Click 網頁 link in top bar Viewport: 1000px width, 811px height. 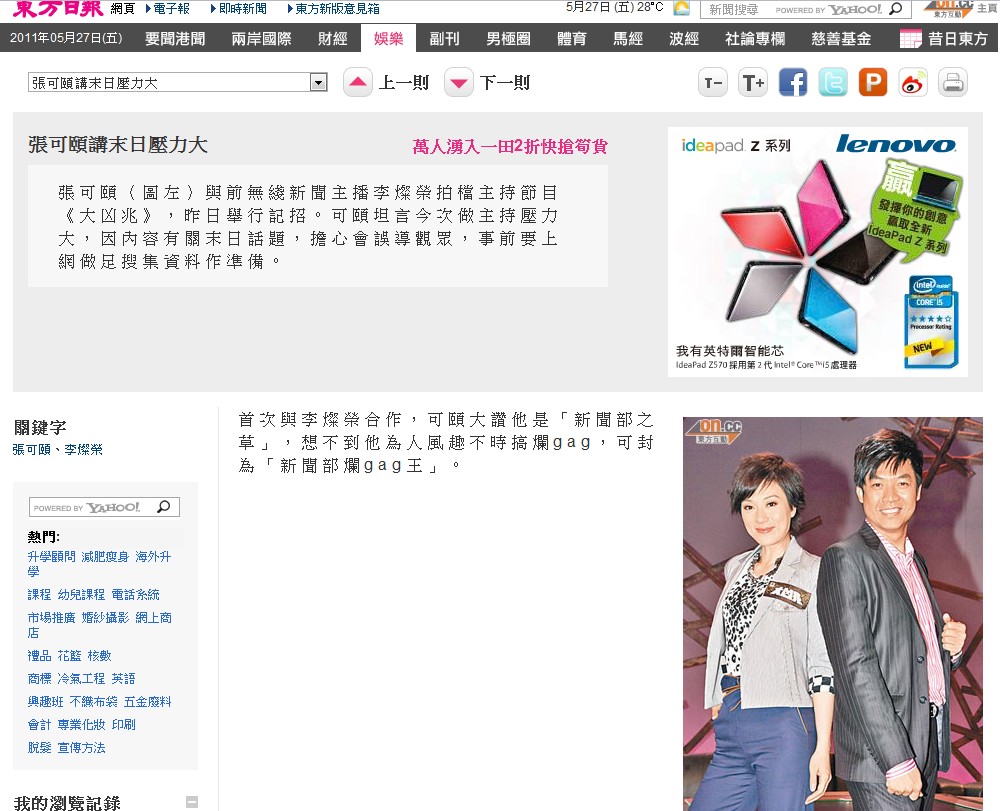(x=122, y=9)
